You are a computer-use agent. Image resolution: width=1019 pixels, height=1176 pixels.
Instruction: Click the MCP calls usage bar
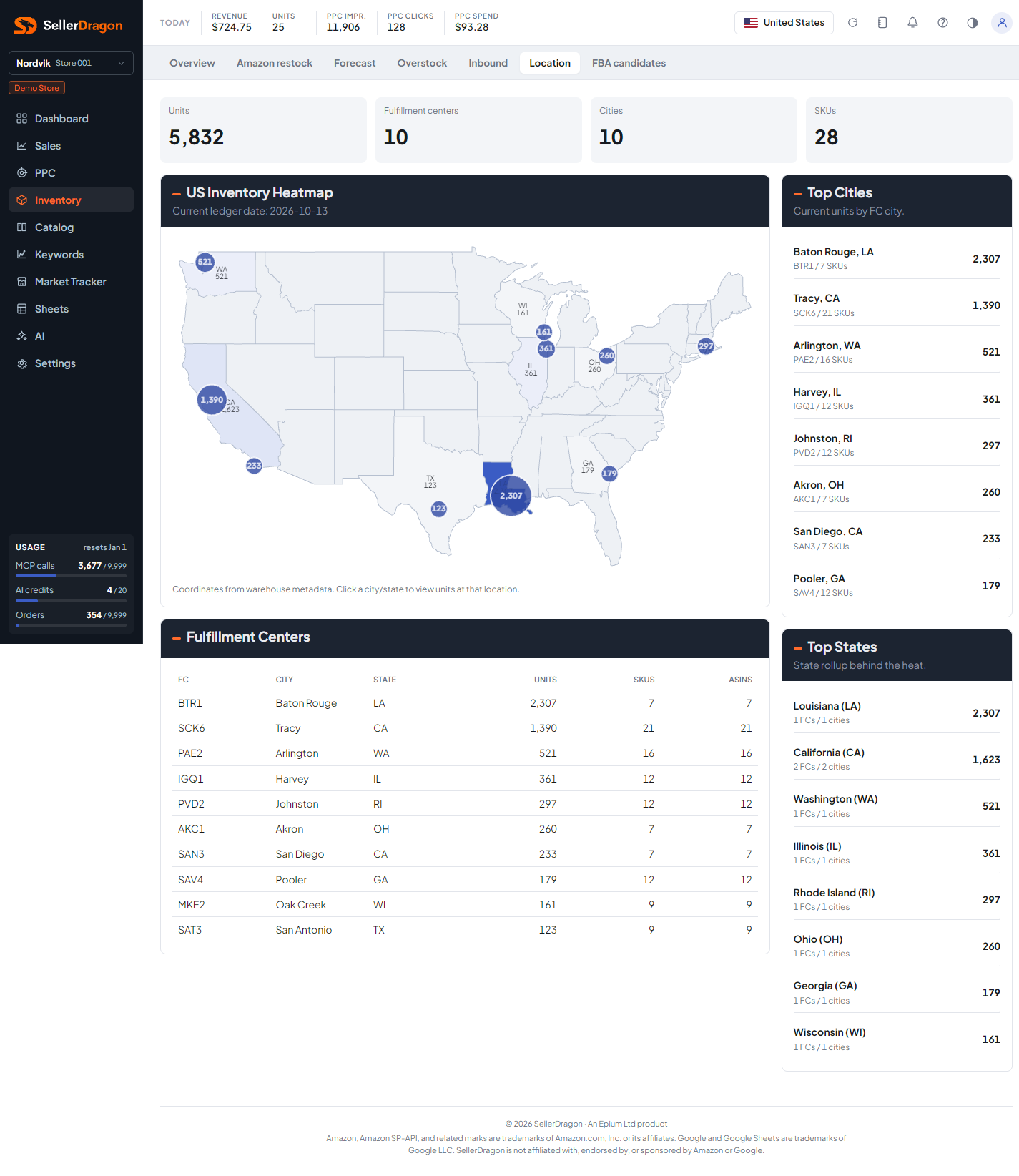pyautogui.click(x=71, y=575)
